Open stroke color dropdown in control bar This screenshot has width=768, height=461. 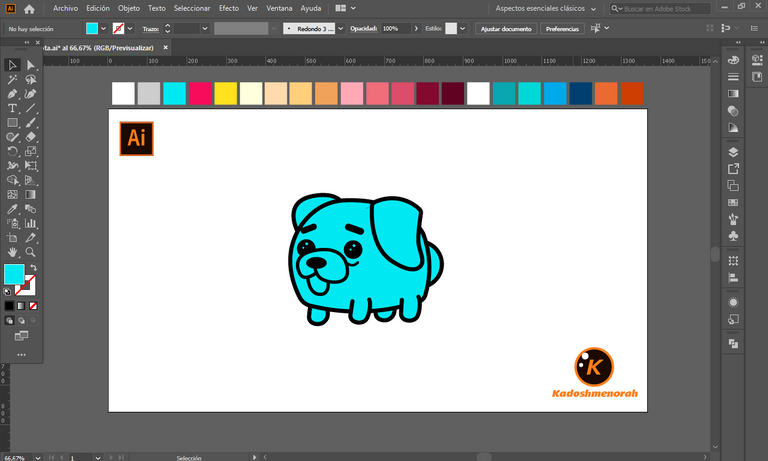click(130, 28)
